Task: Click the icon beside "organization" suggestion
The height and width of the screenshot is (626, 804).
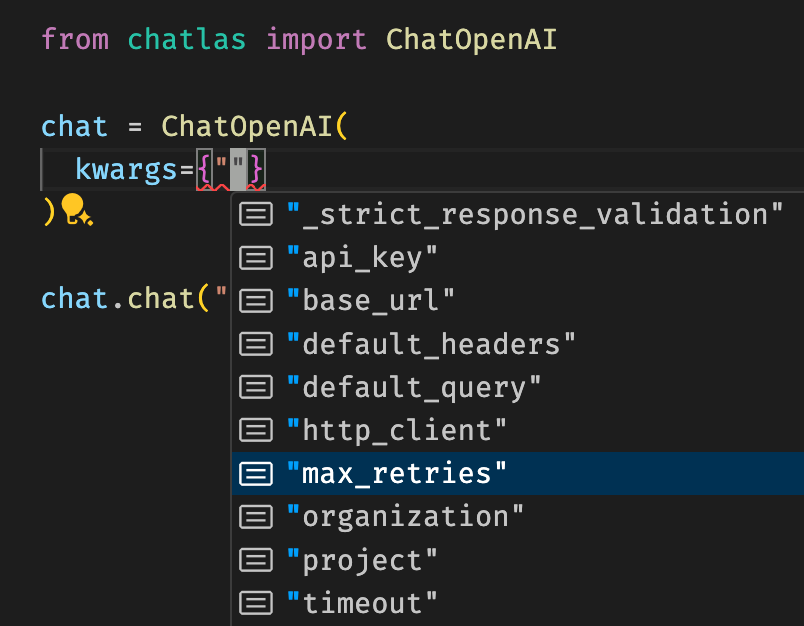Action: (x=255, y=516)
